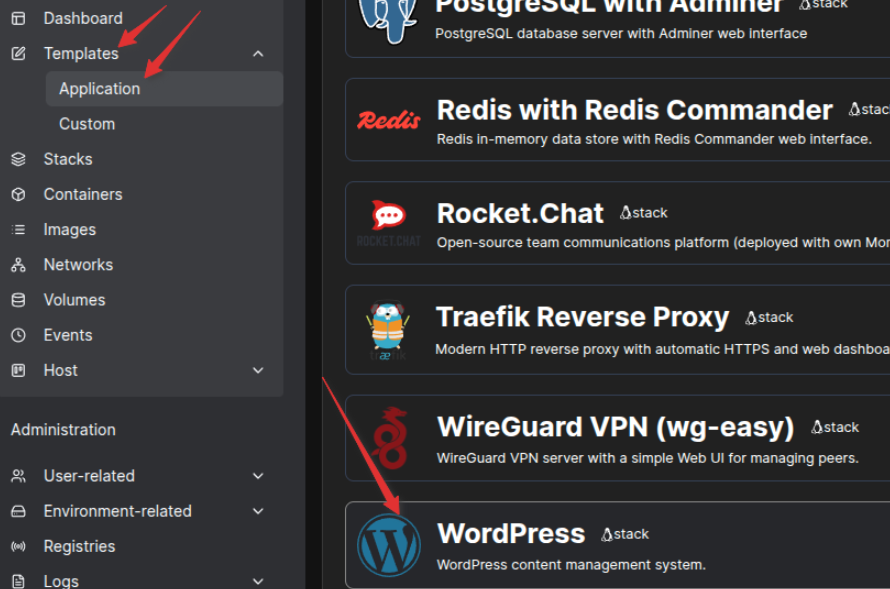Click 'PostgreSQL database server with Adminer' text
Viewport: 890px width, 589px height.
tap(621, 33)
